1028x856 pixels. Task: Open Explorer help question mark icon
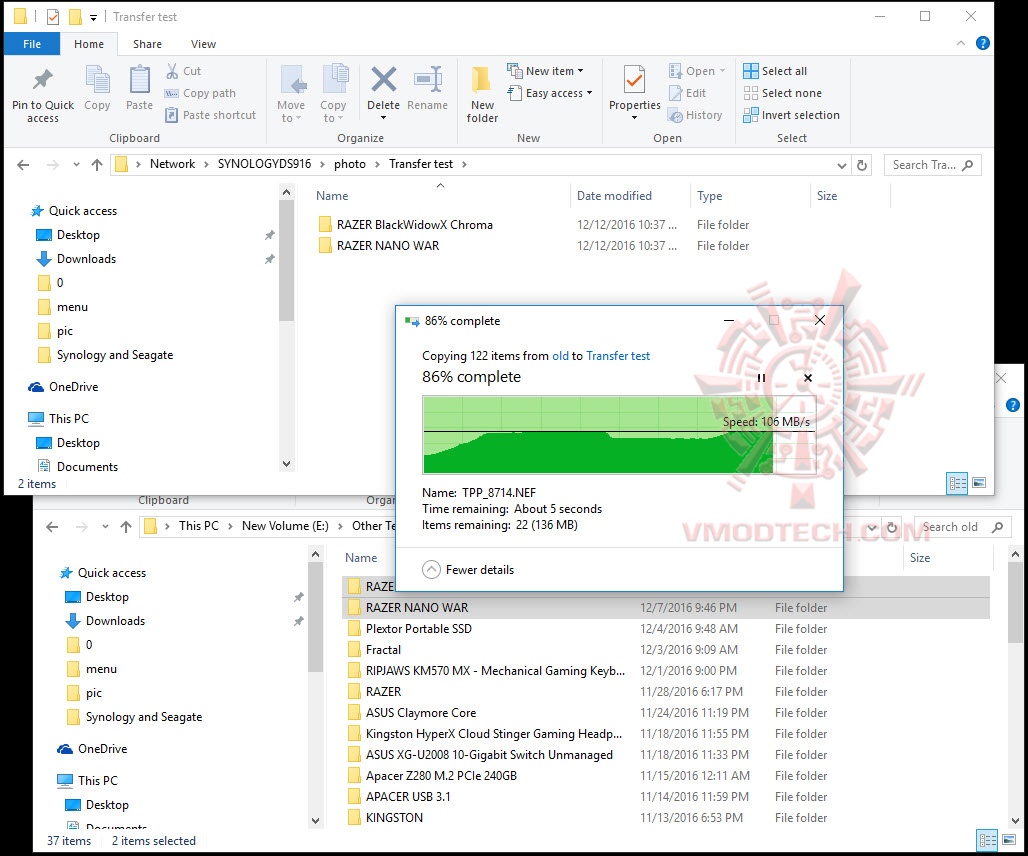click(x=983, y=43)
